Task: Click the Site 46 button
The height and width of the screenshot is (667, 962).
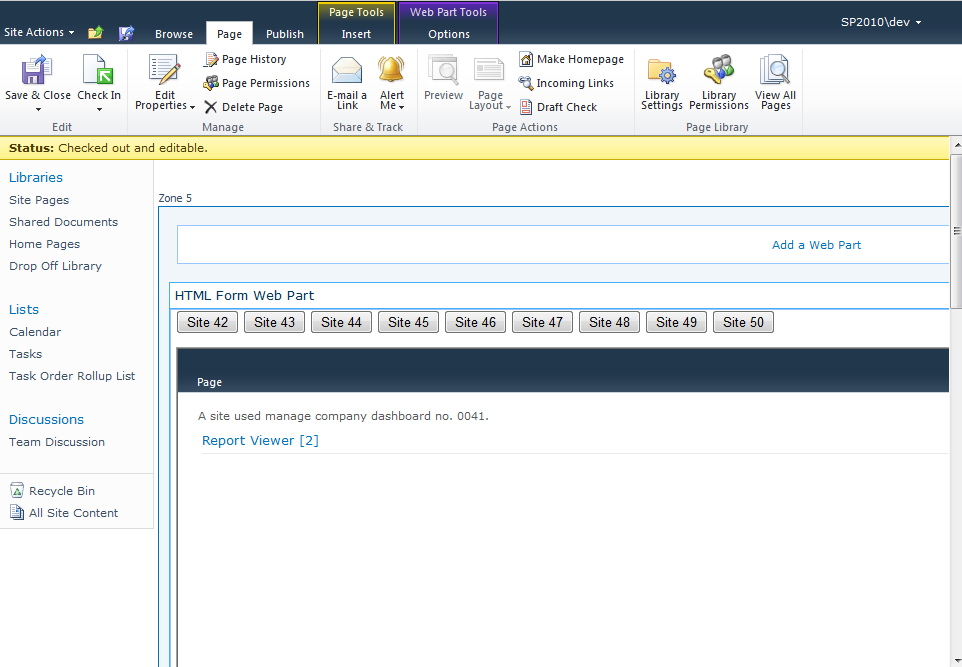Action: coord(475,322)
